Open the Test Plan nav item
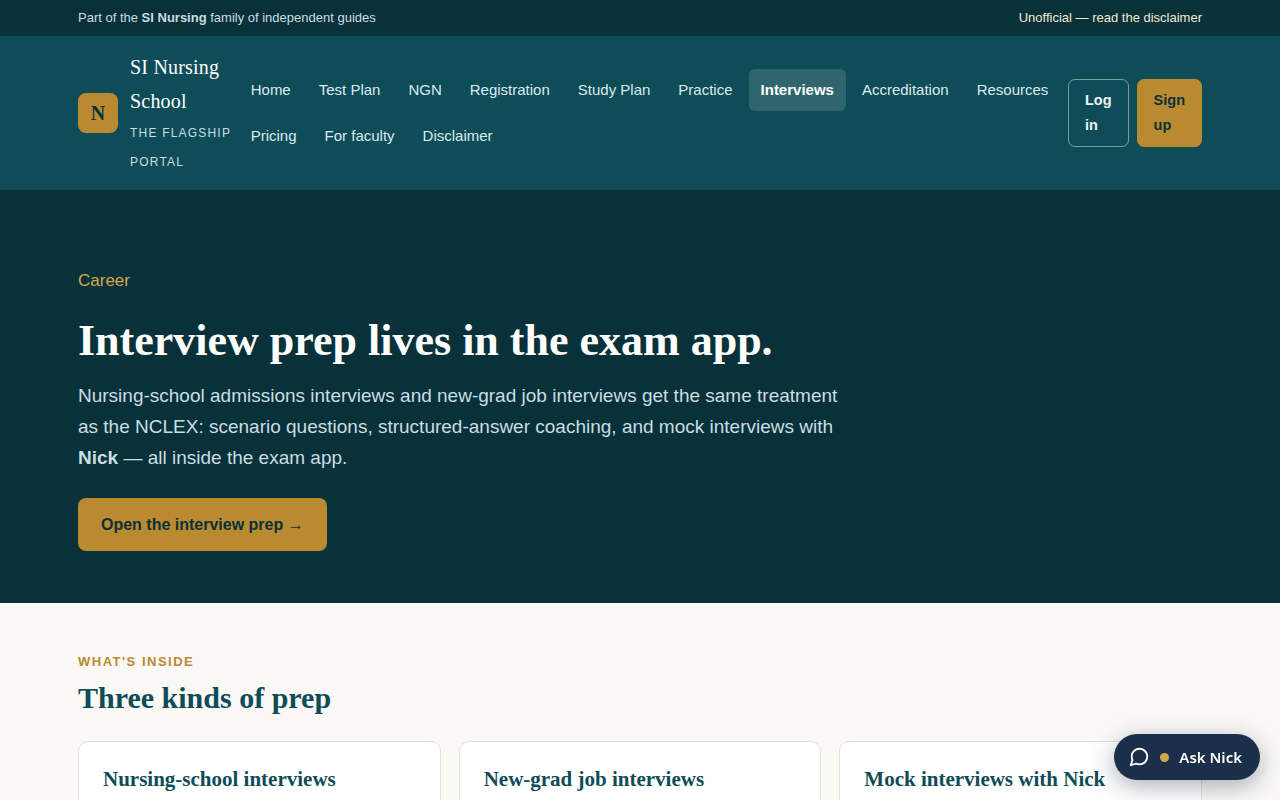 coord(350,90)
